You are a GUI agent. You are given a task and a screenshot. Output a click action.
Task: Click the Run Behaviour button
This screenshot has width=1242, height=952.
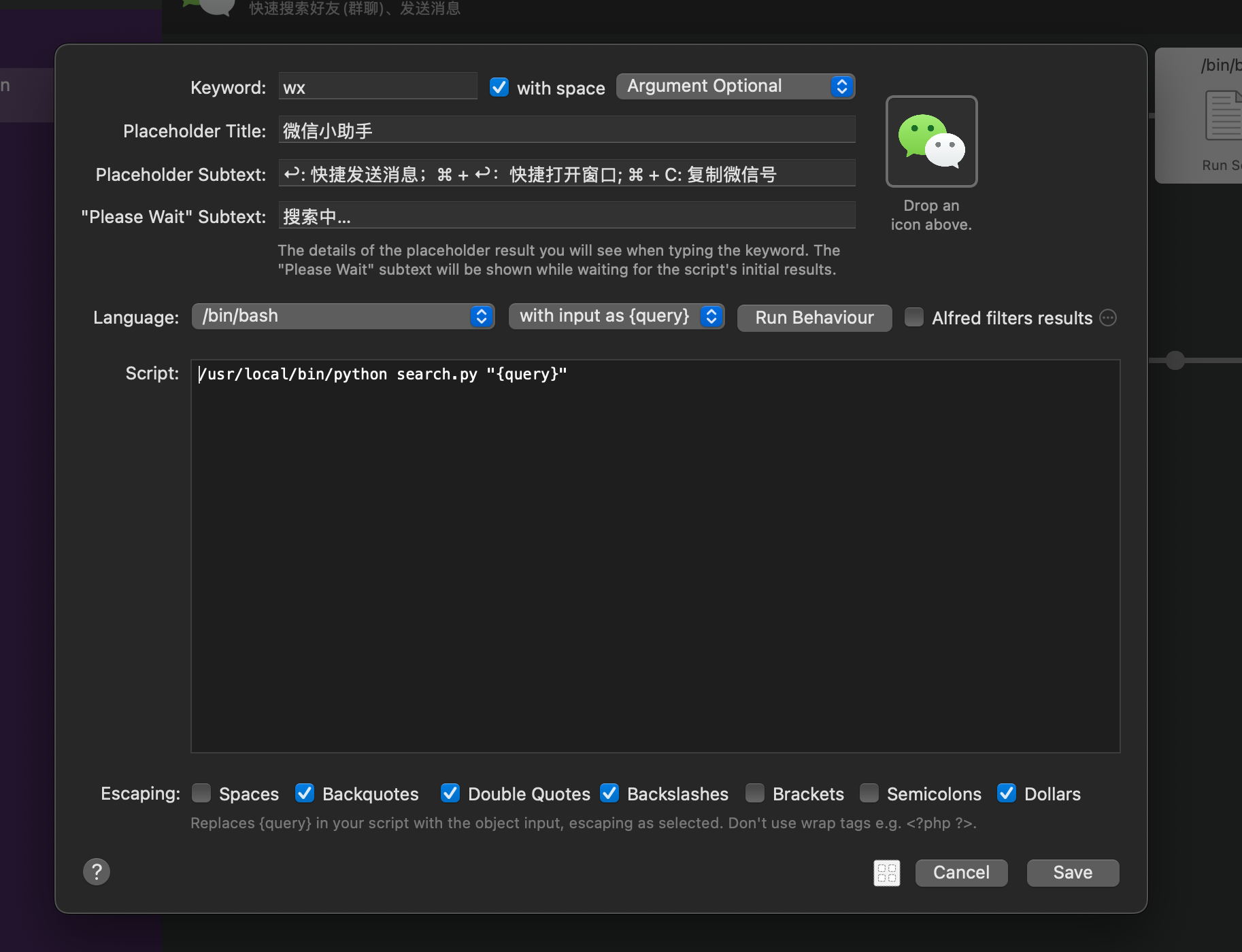click(813, 318)
